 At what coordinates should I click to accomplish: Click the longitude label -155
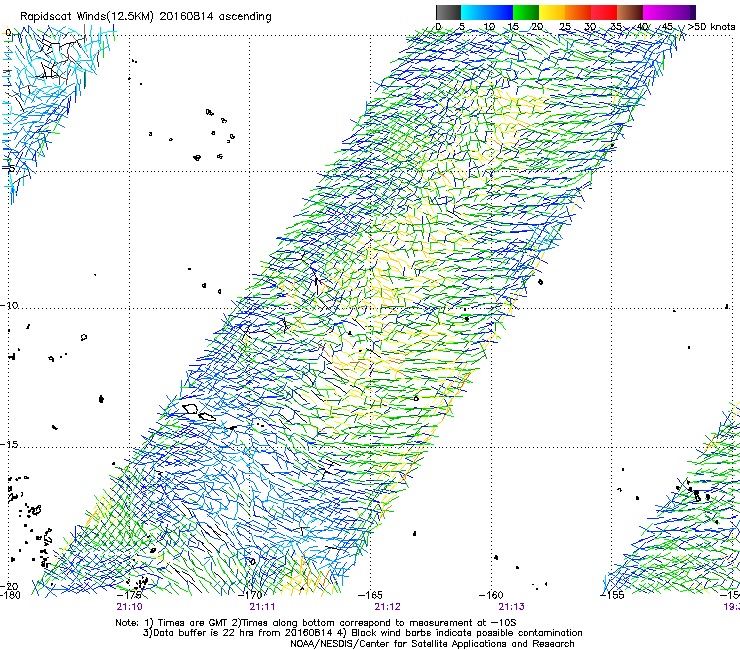[612, 595]
